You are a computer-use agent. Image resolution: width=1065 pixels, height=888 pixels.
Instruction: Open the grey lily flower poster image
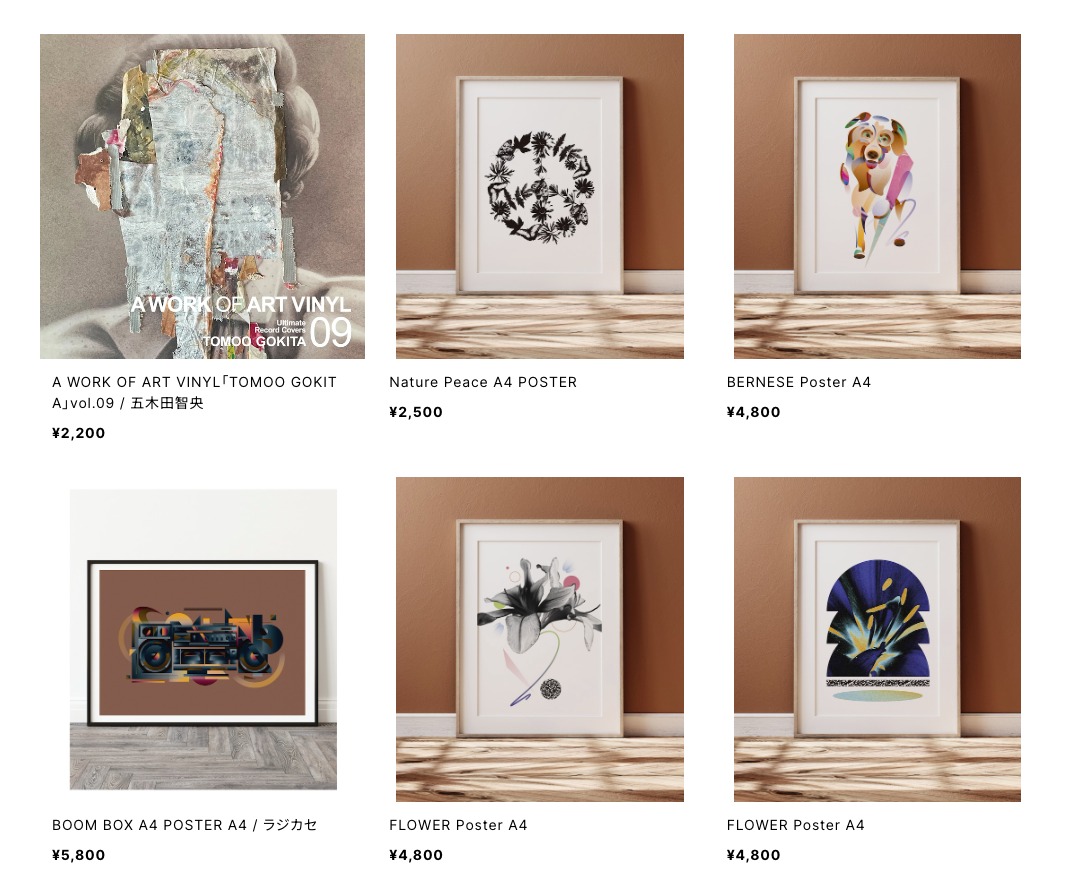pyautogui.click(x=540, y=639)
